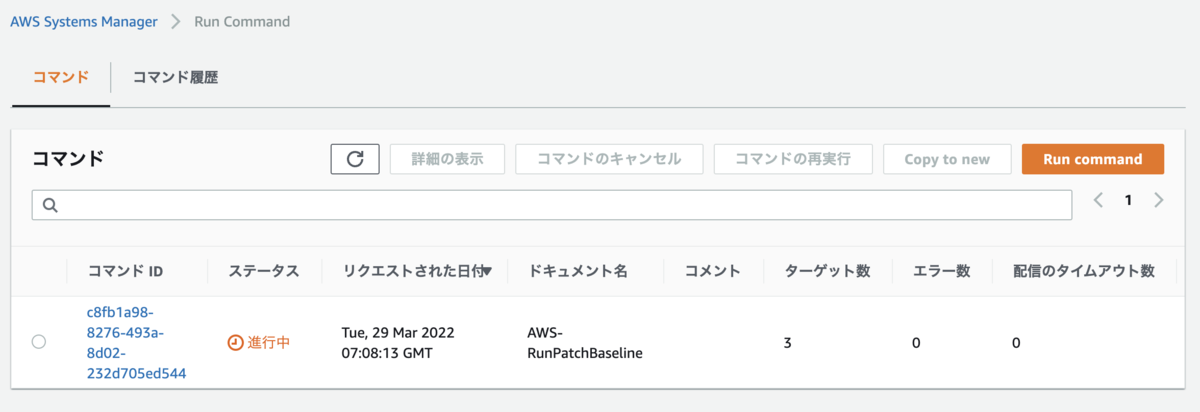Sort by リクエストされた日付 column arrow
Image resolution: width=1200 pixels, height=412 pixels.
487,272
